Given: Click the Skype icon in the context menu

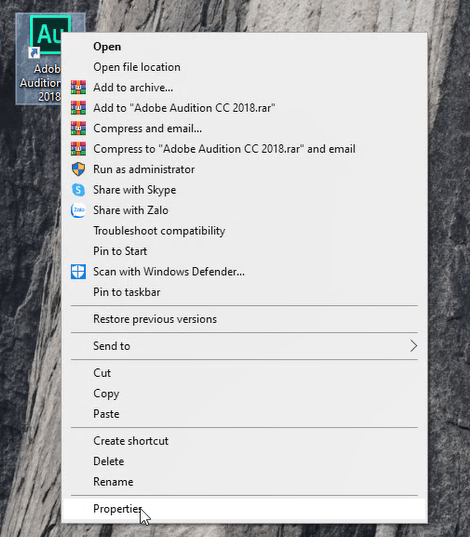Looking at the screenshot, I should [x=78, y=190].
